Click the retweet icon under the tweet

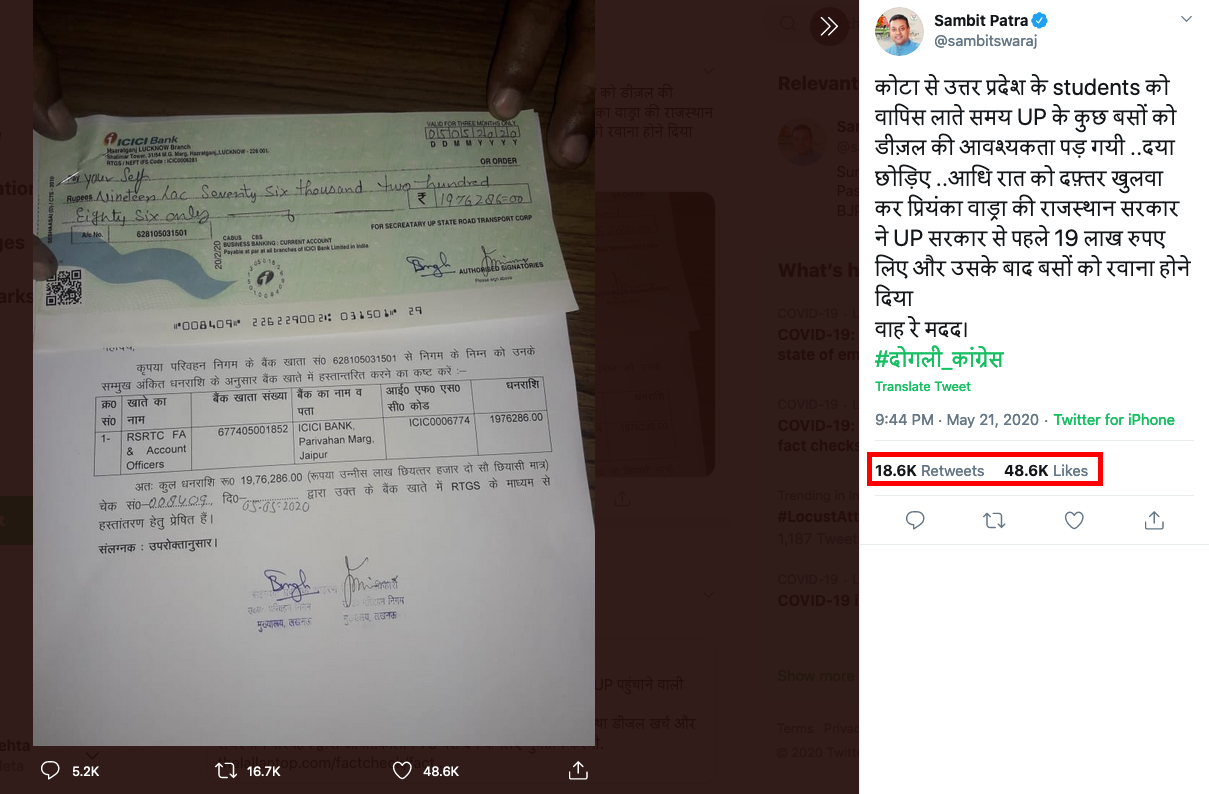994,520
